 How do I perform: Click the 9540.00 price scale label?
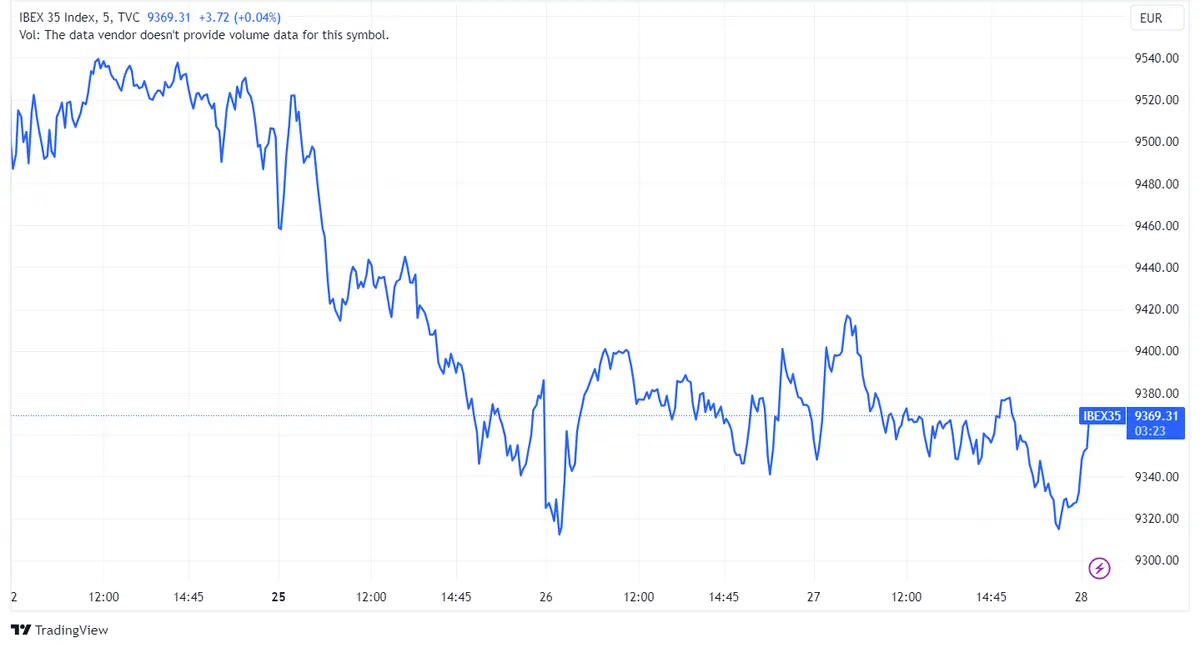1155,58
